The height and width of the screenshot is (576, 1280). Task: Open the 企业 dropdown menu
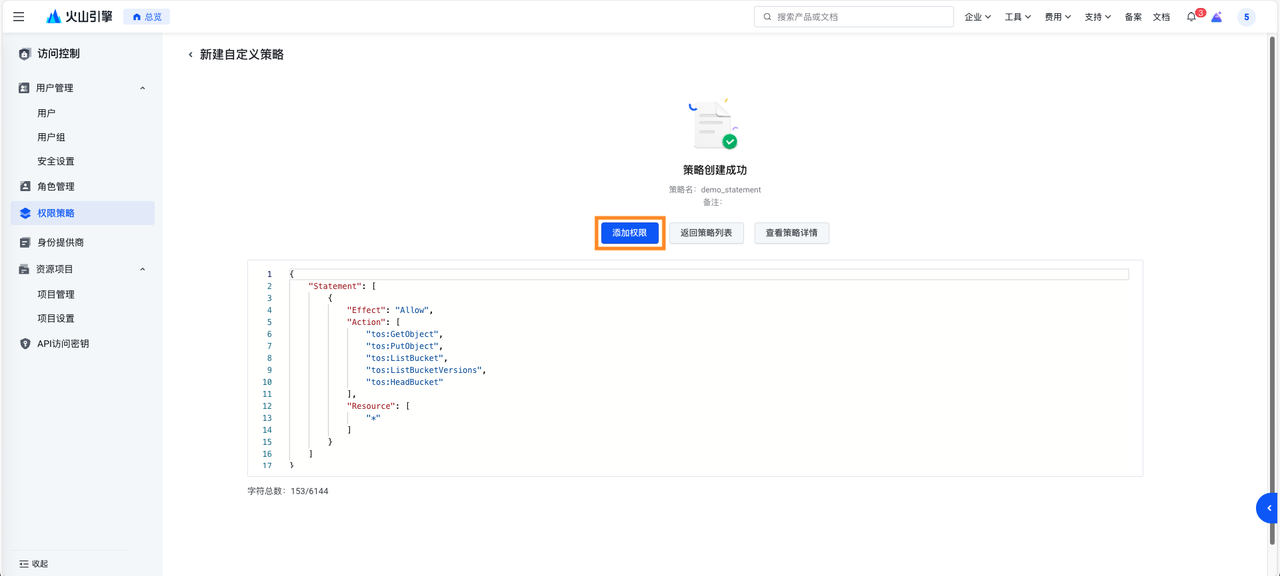coord(977,17)
